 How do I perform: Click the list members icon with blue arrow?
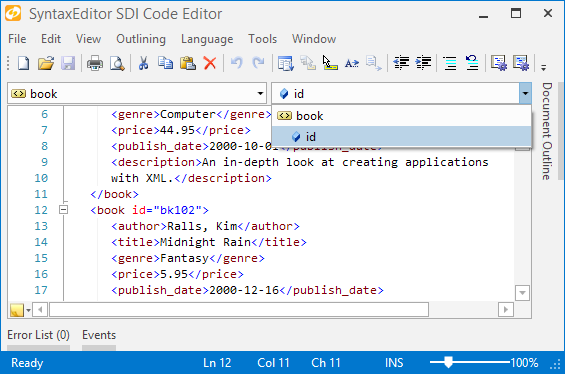pyautogui.click(x=285, y=63)
